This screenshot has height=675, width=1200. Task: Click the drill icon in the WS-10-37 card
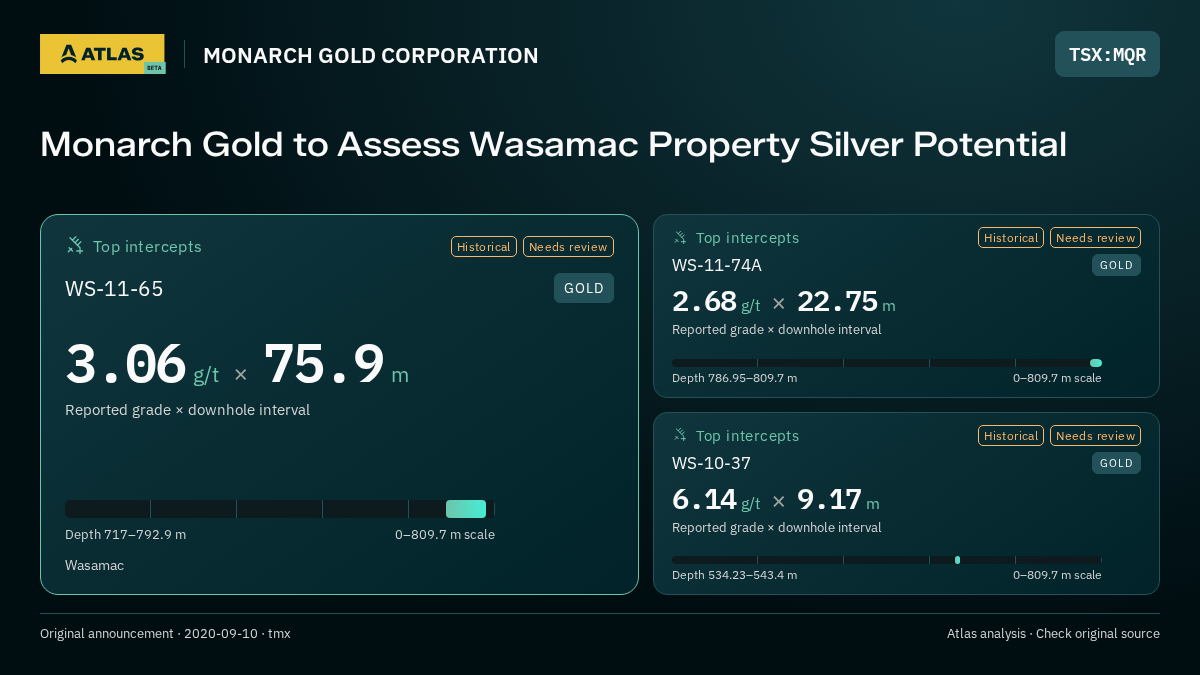tap(680, 435)
